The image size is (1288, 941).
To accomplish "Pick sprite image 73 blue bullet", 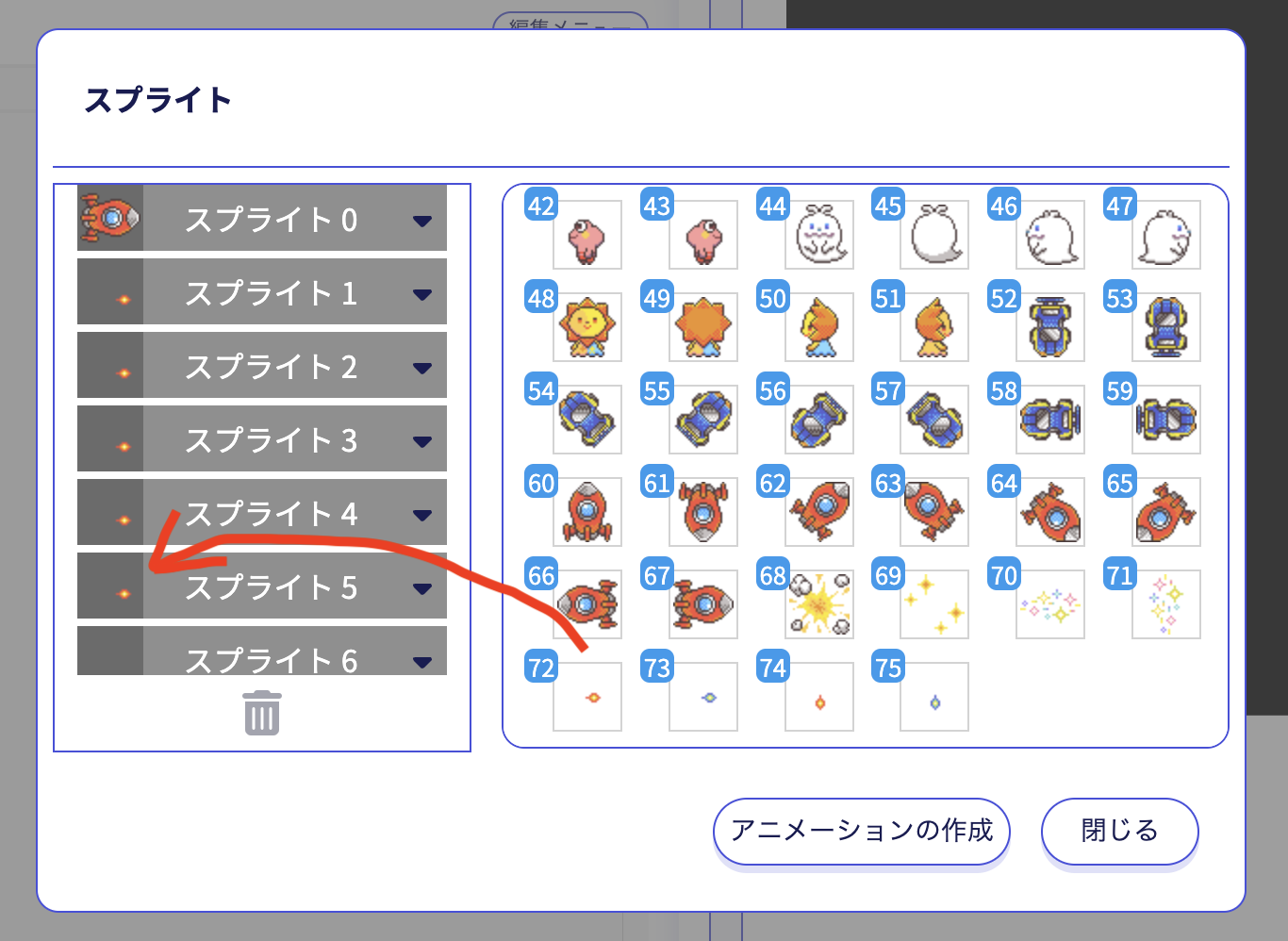I will pos(703,697).
